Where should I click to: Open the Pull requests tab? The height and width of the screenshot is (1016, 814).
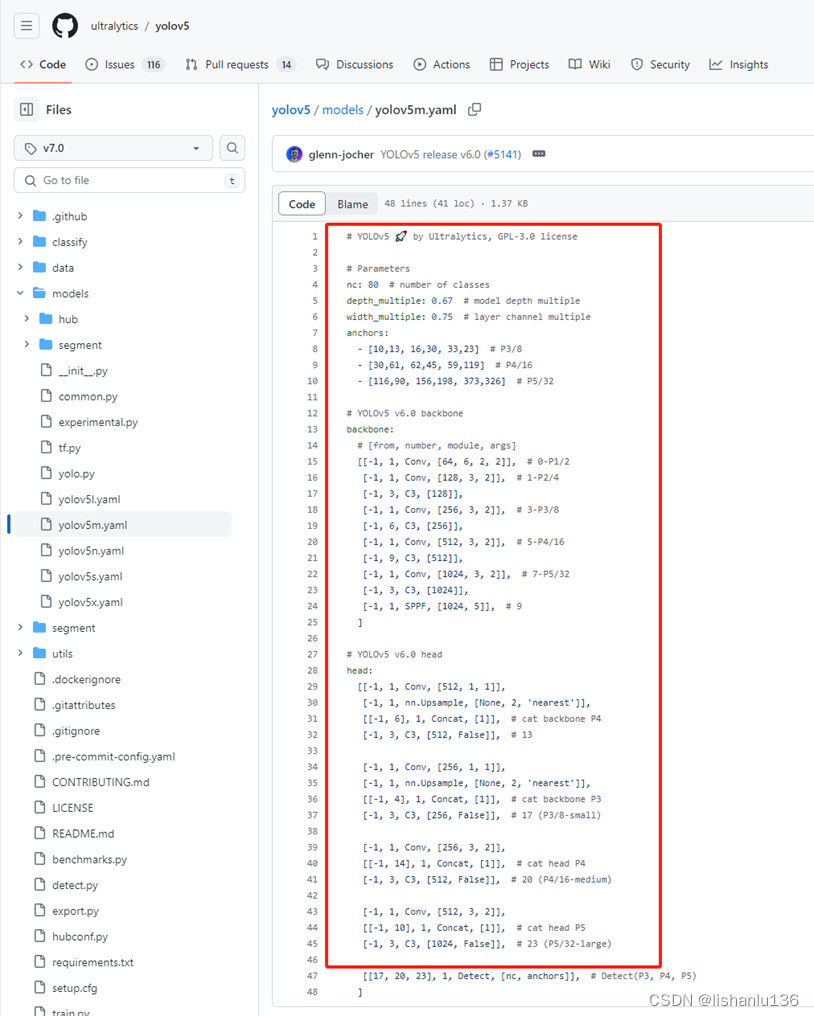[240, 64]
